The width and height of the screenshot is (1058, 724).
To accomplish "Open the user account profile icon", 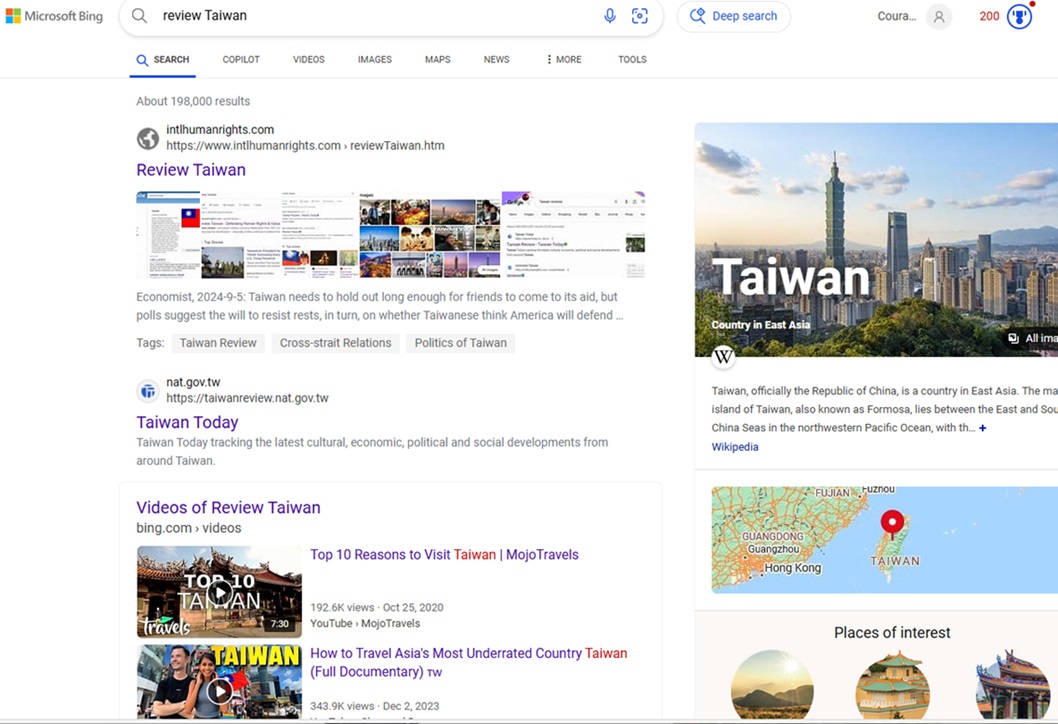I will tap(938, 17).
